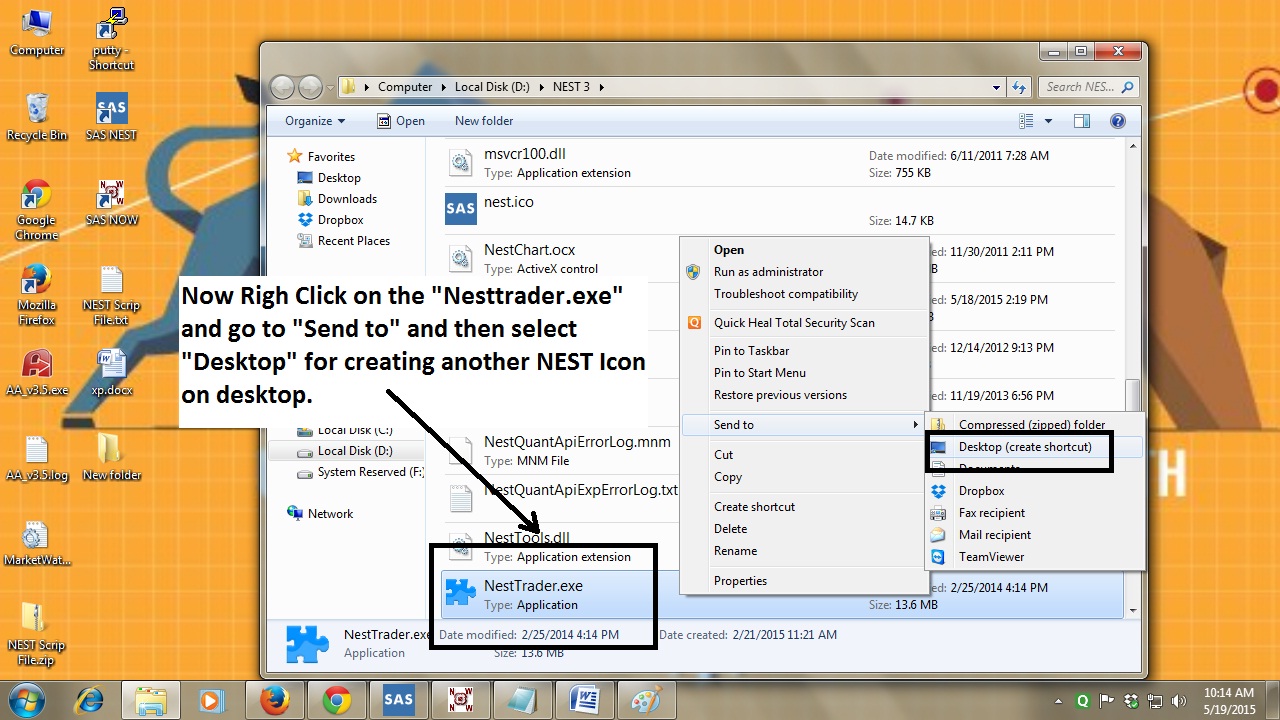Select Google Chrome desktop icon
Screen dimensions: 1280x720
[37, 210]
